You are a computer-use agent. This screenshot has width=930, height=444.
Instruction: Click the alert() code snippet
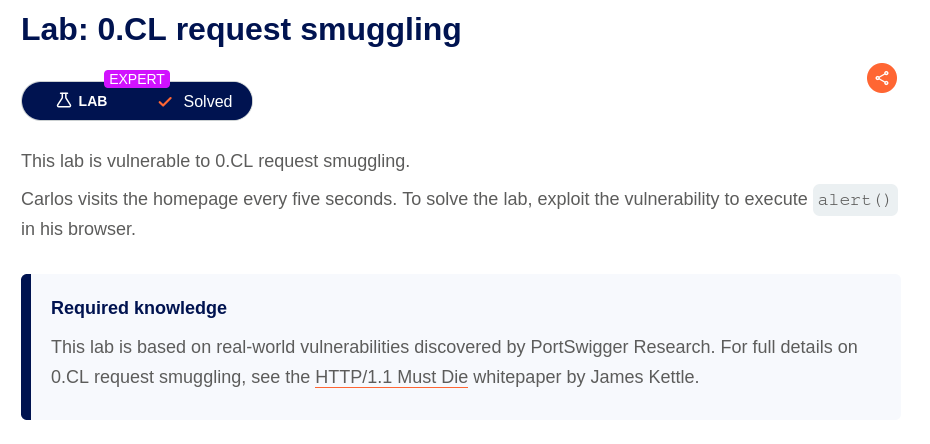click(855, 200)
